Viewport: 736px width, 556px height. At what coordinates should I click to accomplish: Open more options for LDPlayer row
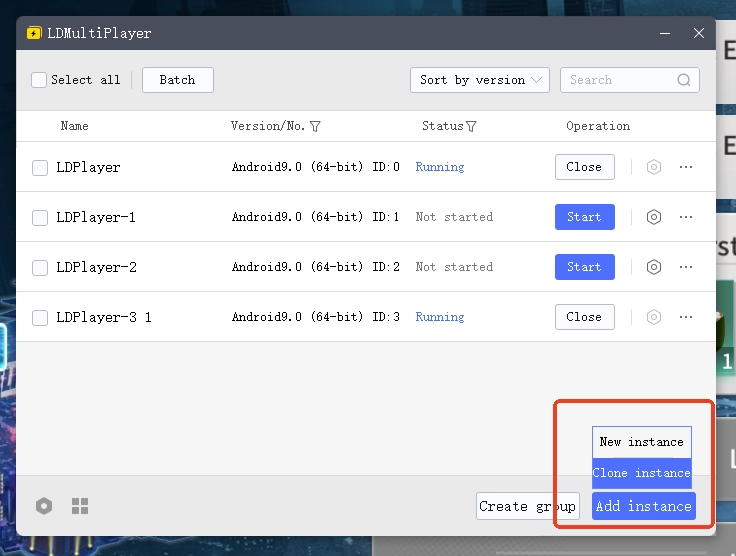686,167
